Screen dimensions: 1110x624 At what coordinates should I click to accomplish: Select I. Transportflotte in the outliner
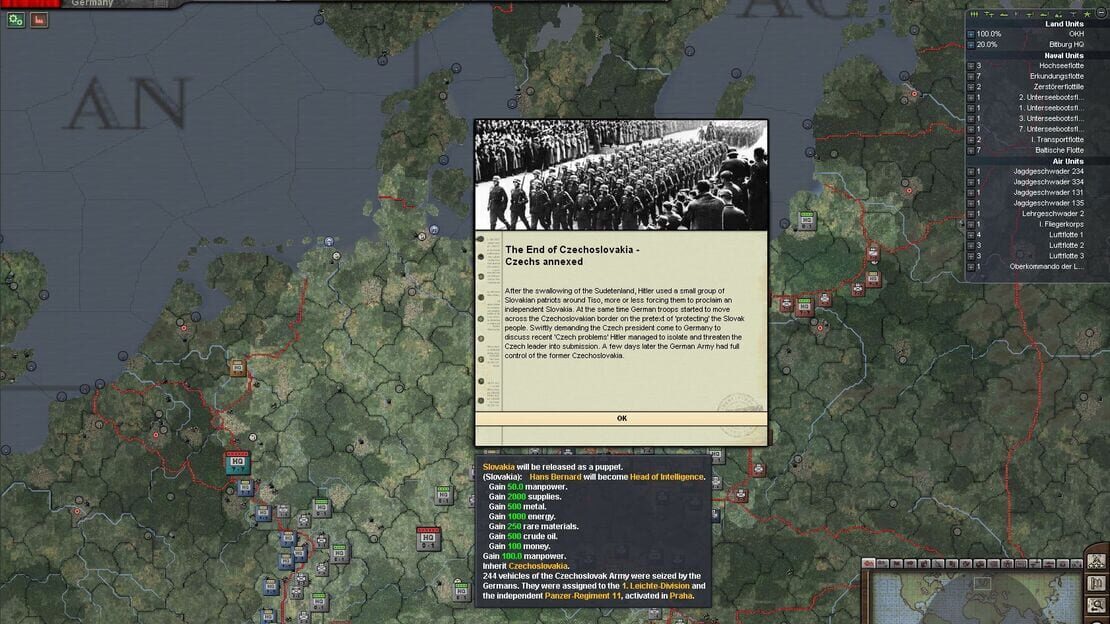point(1058,140)
